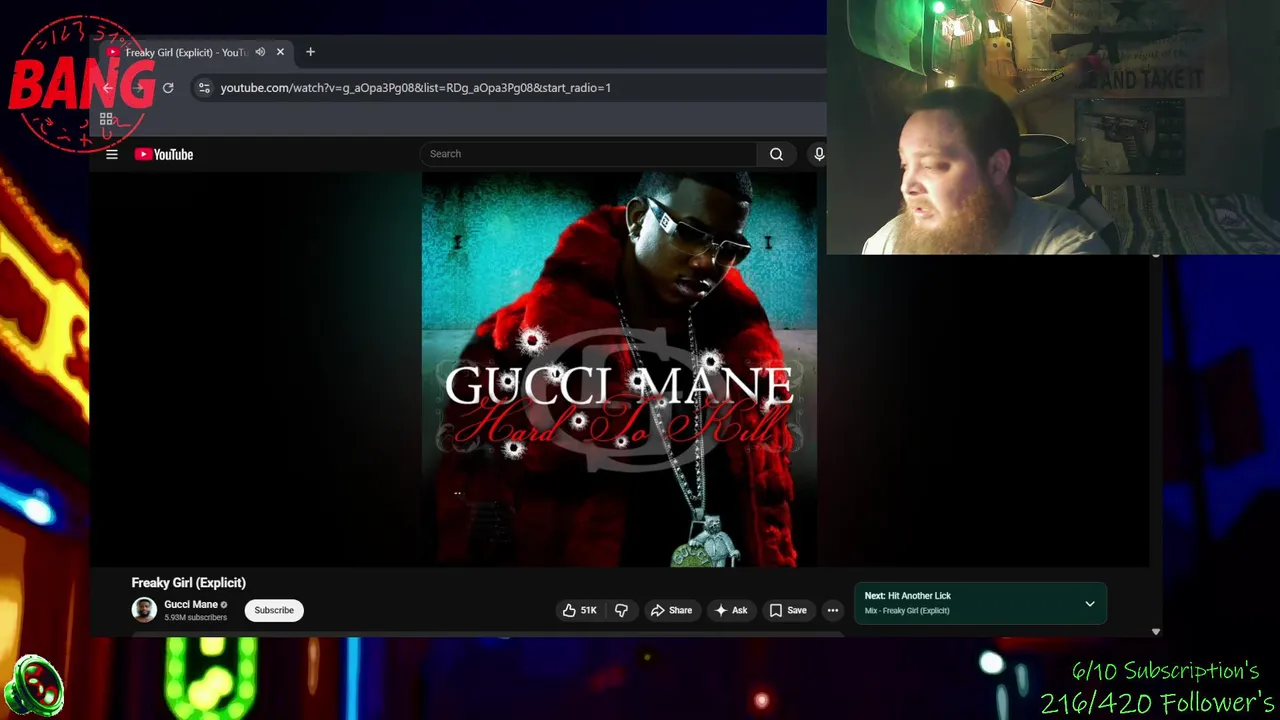Open the Gucci Mane channel avatar
Viewport: 1280px width, 720px height.
pyautogui.click(x=144, y=610)
